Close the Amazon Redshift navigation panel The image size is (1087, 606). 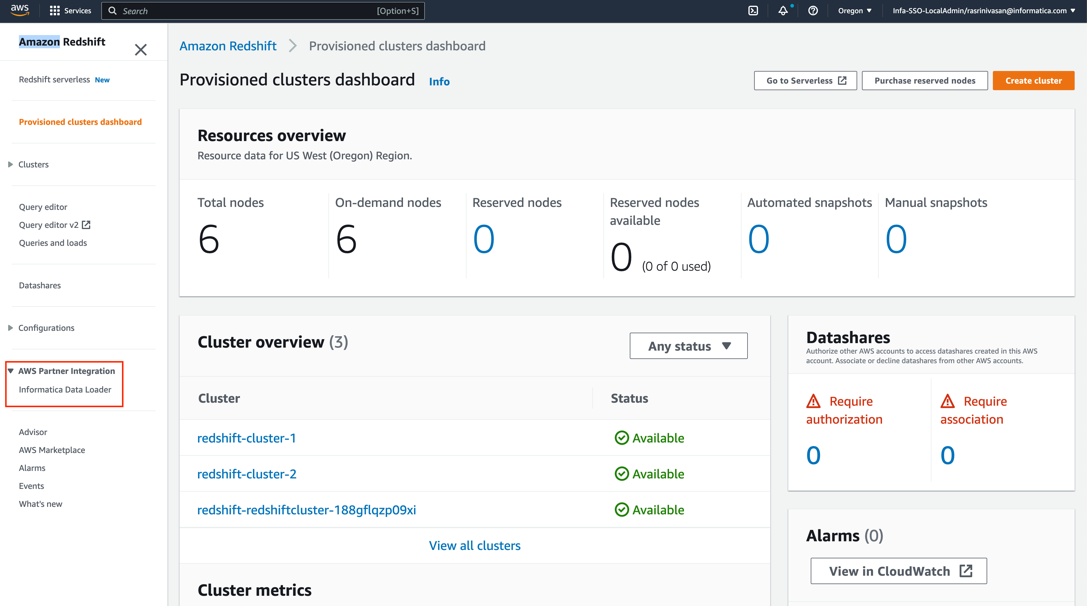pos(141,49)
